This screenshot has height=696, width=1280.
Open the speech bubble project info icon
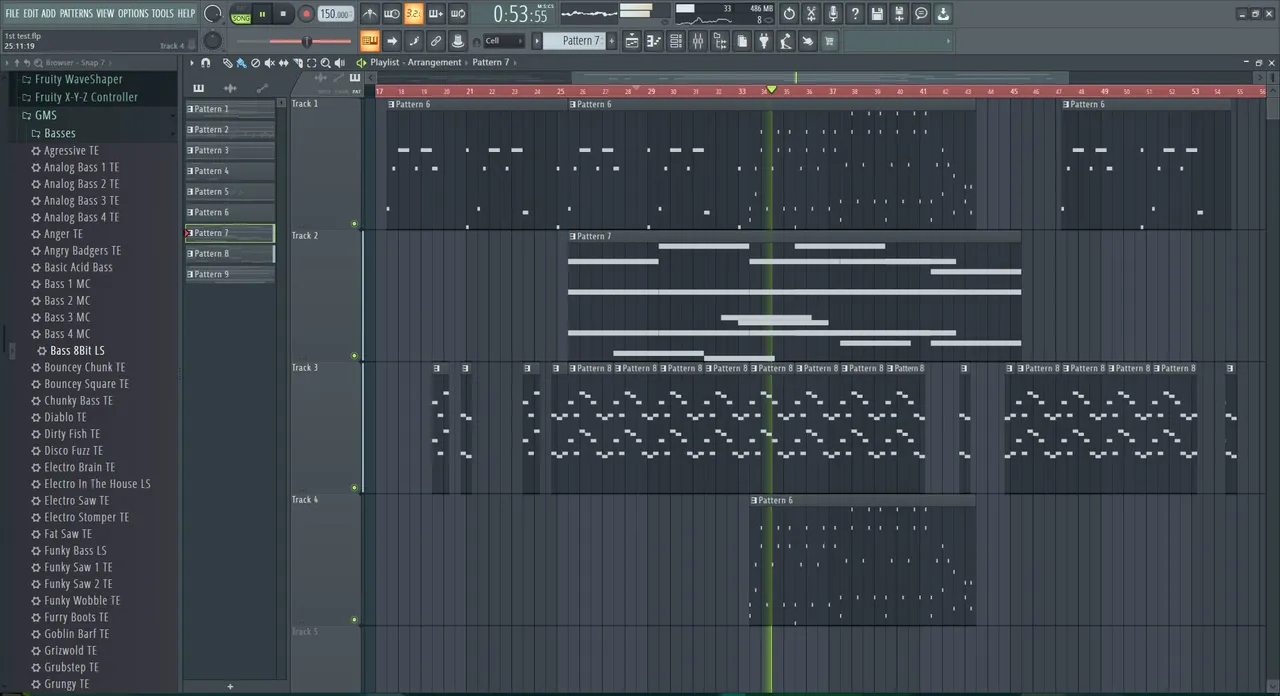(921, 14)
